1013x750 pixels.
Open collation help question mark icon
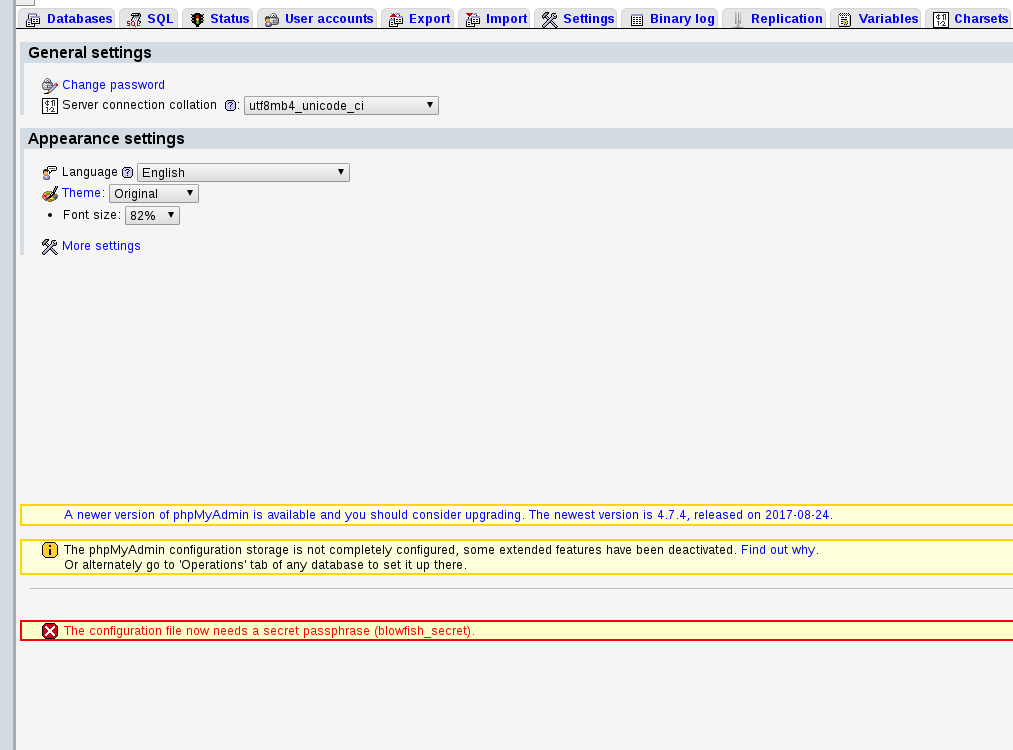(230, 105)
